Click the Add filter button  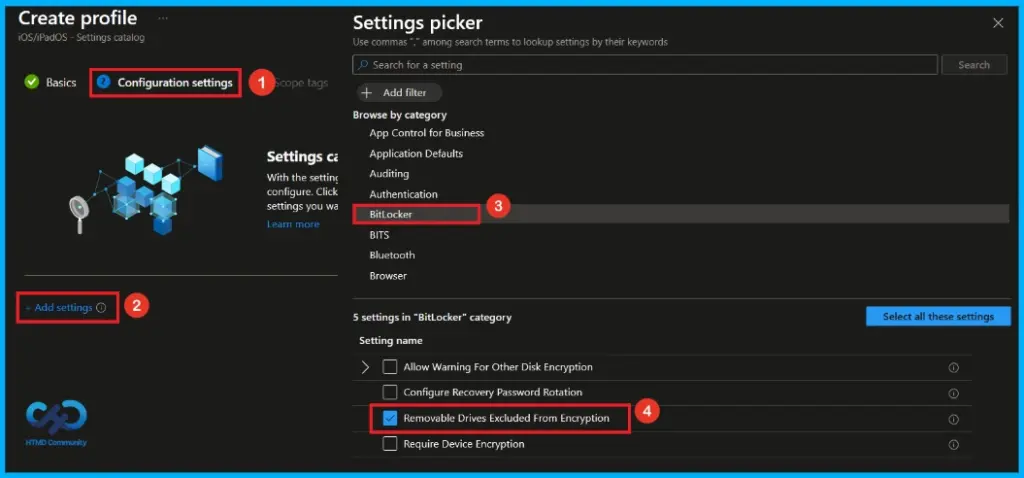[x=399, y=93]
